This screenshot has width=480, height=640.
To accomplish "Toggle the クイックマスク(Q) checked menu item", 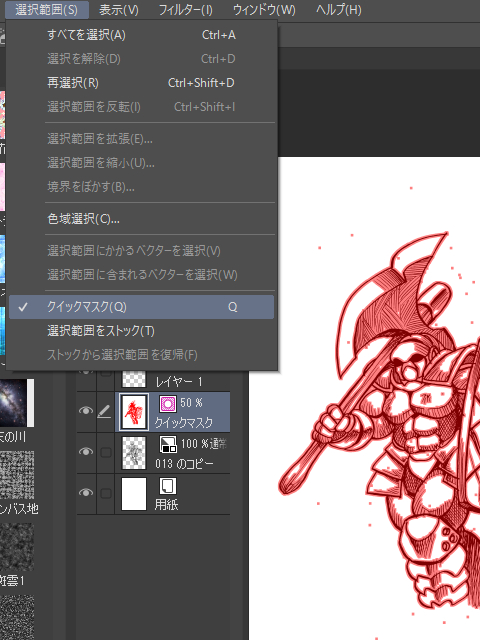I will pos(141,307).
